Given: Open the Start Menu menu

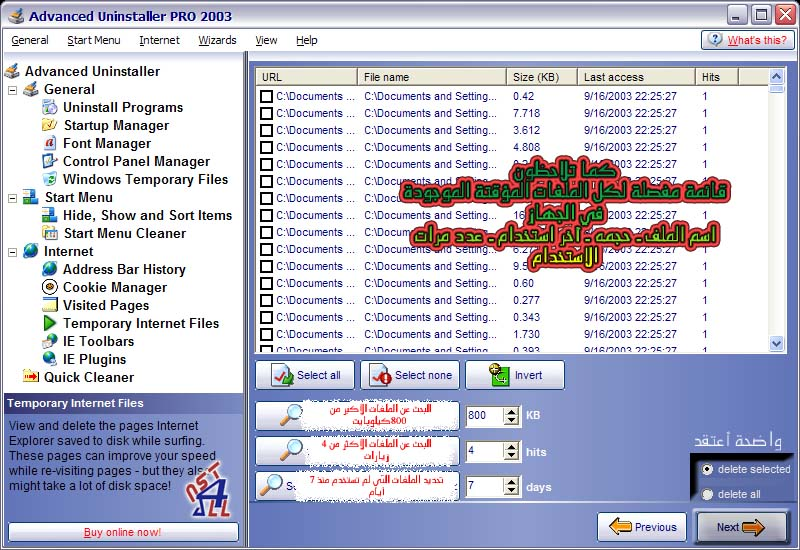Looking at the screenshot, I should (94, 40).
